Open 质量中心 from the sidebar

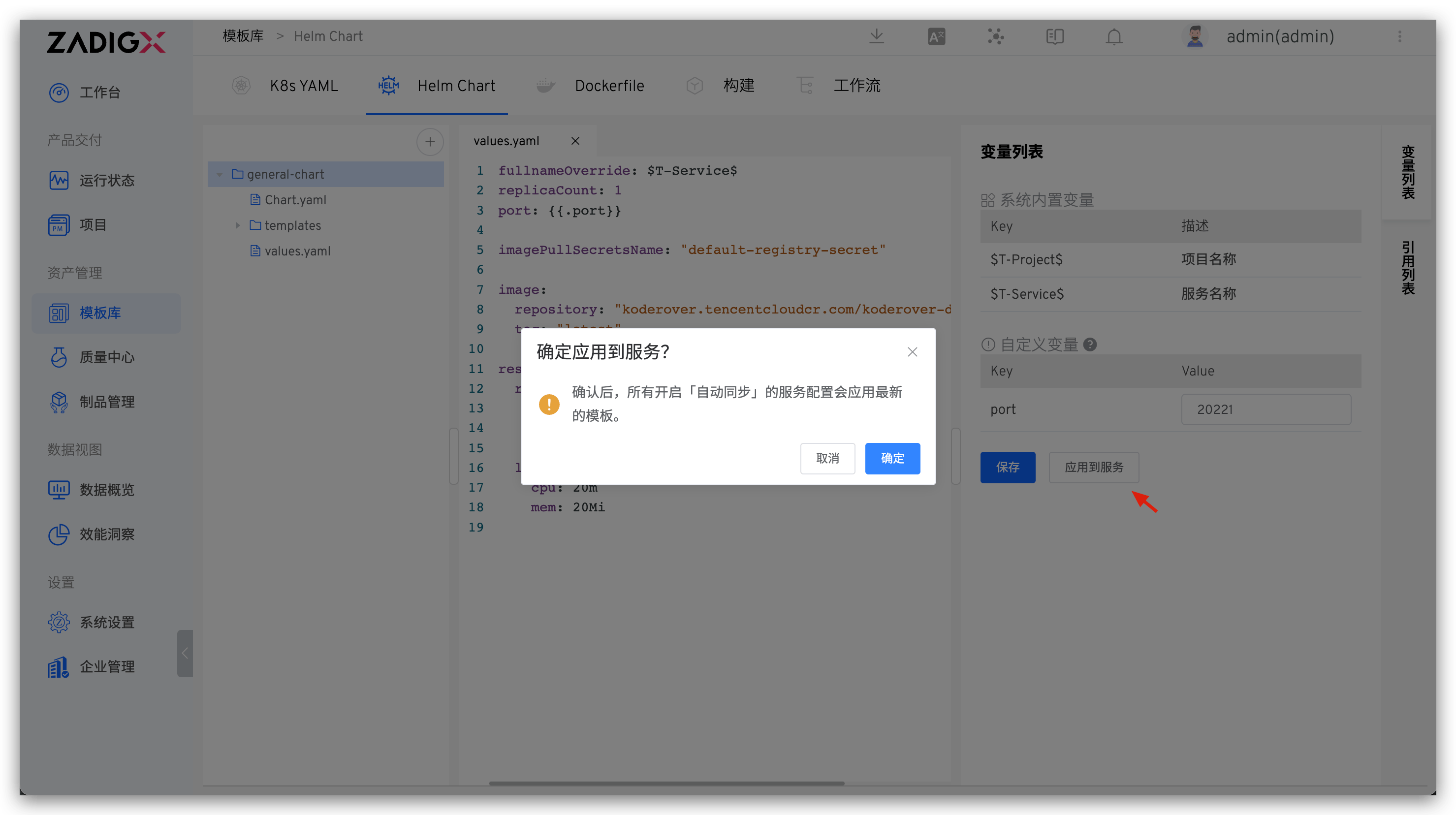pos(106,357)
